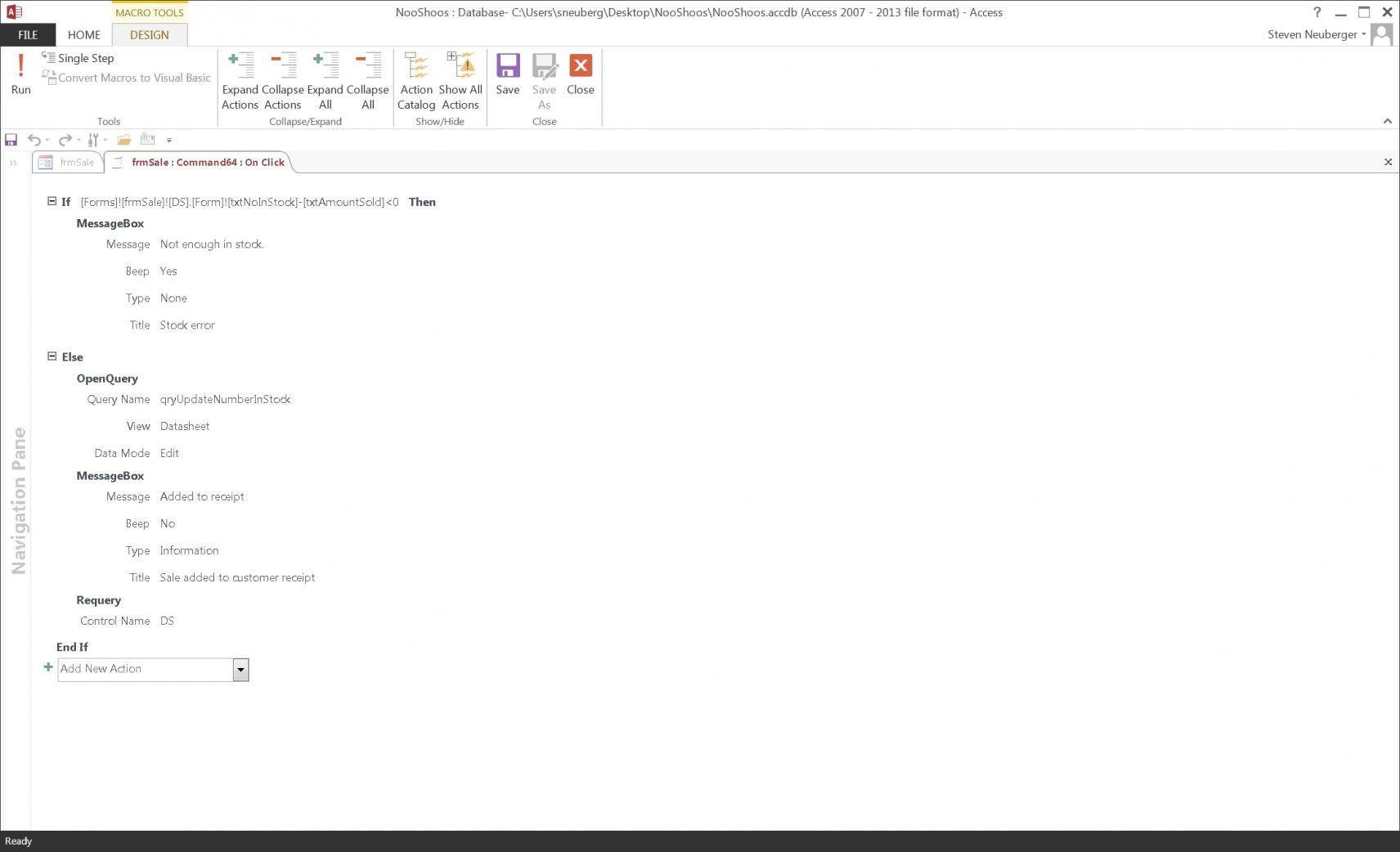1400x852 pixels.
Task: Click the 'Sale added to customer receipt' title
Action: point(237,578)
